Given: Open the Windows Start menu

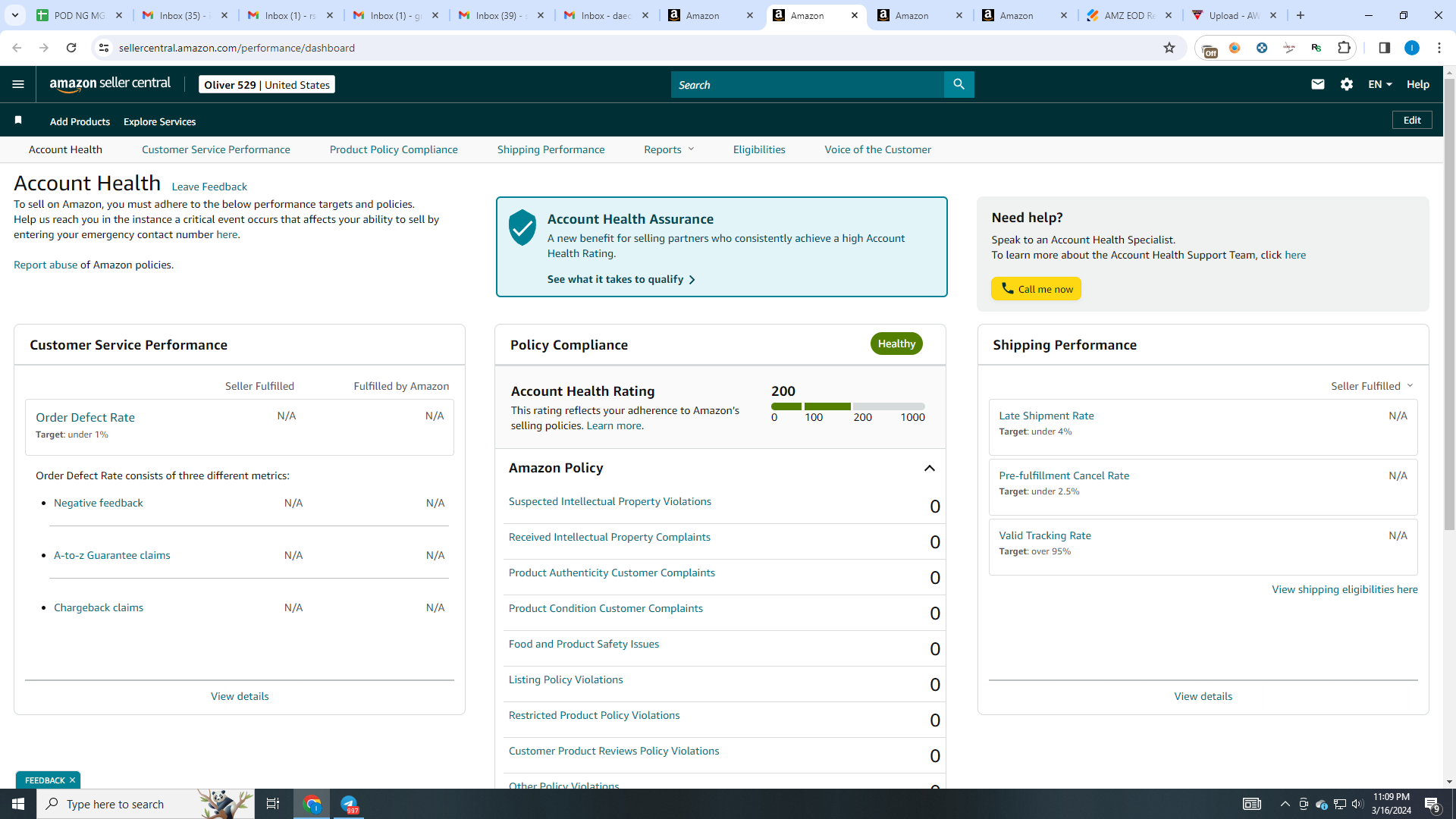Looking at the screenshot, I should pyautogui.click(x=18, y=804).
